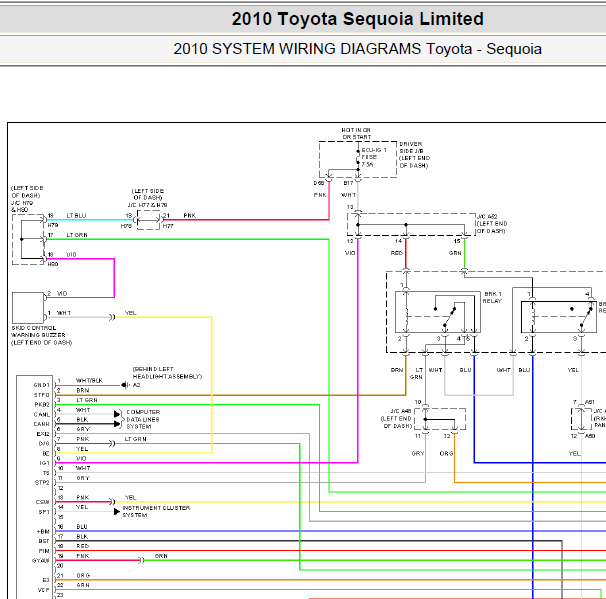Click the "DRIVER SIDE J/B" label
Image resolution: width=606 pixels, height=599 pixels.
[411, 147]
